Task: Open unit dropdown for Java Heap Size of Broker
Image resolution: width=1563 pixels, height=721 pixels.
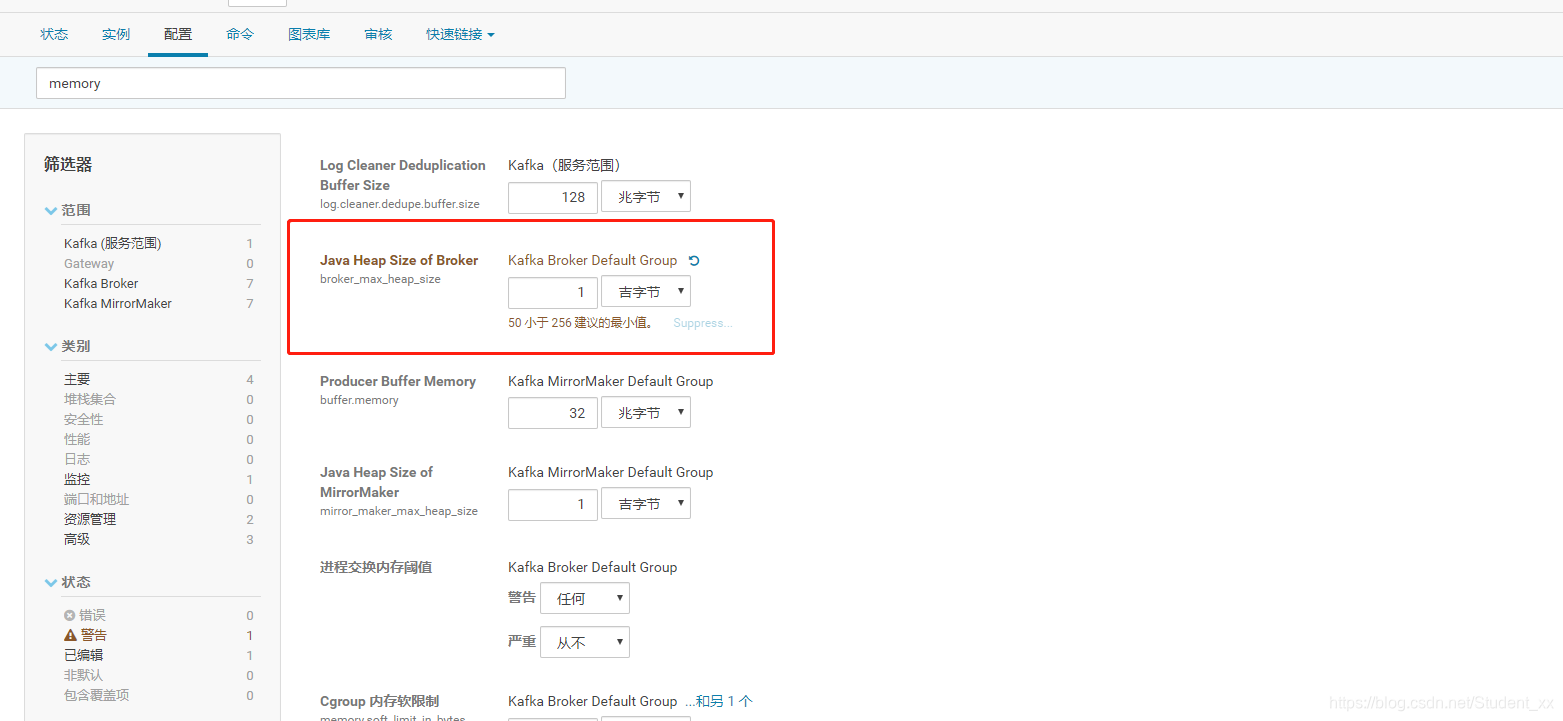Action: pyautogui.click(x=646, y=292)
